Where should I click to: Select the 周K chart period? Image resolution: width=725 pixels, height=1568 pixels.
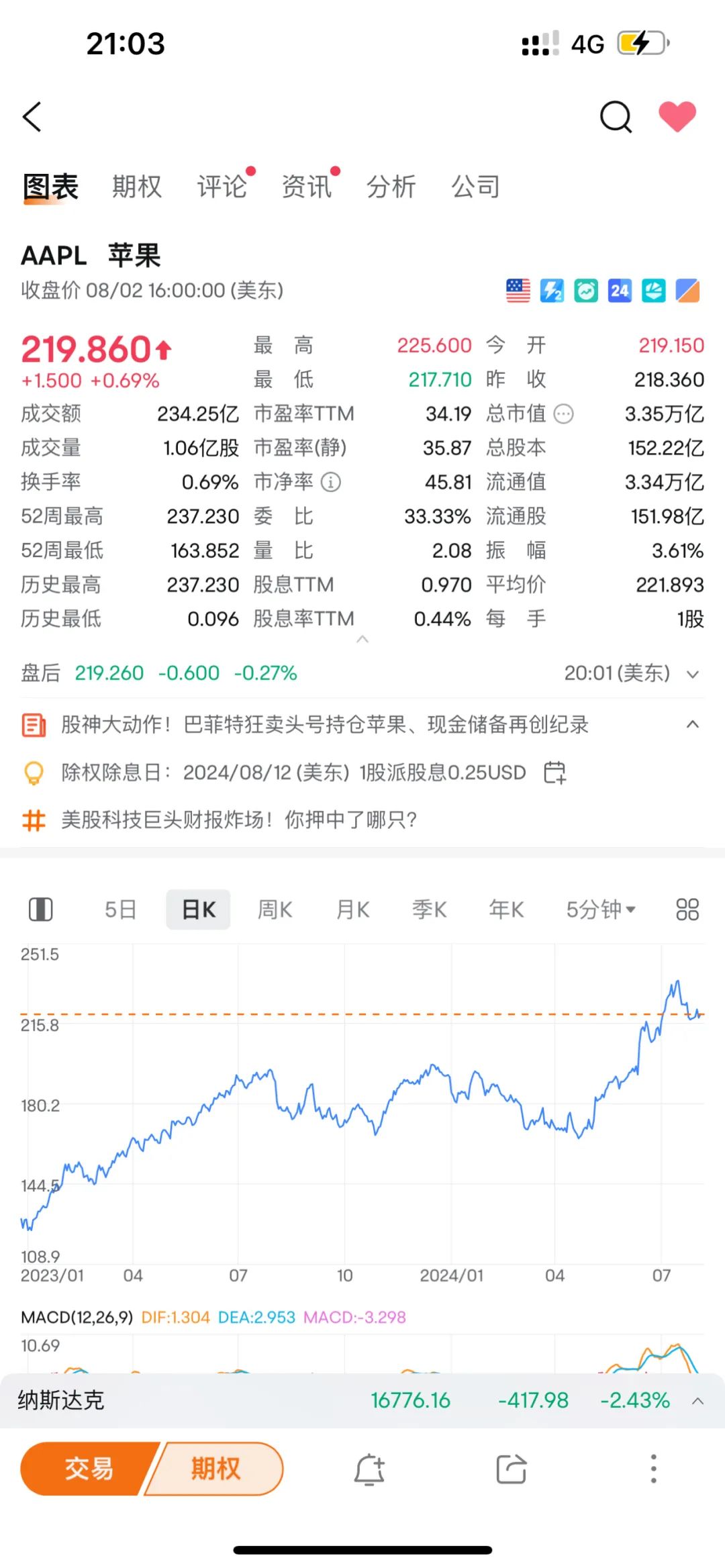point(275,910)
